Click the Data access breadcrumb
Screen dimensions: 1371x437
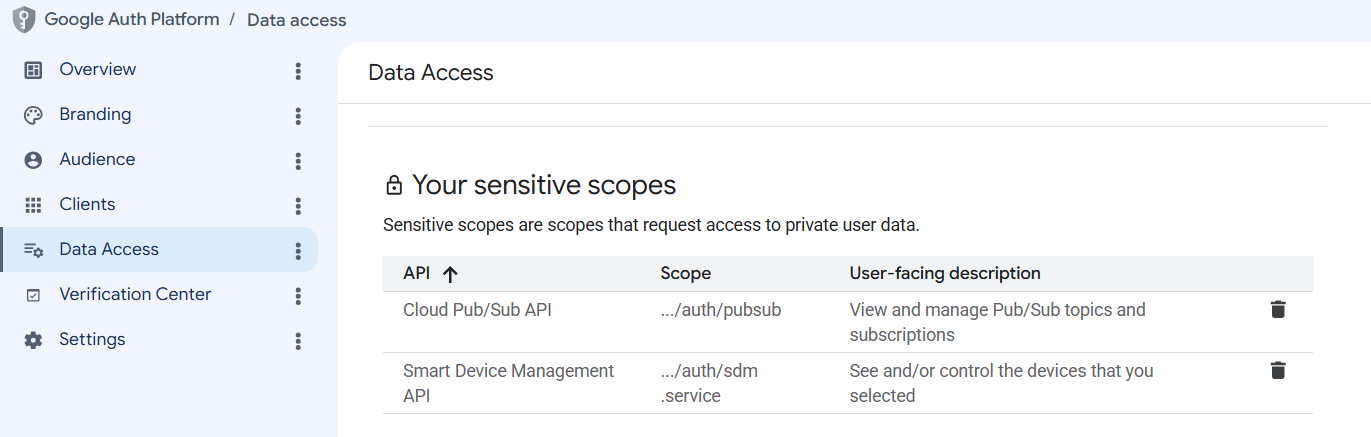pos(297,20)
